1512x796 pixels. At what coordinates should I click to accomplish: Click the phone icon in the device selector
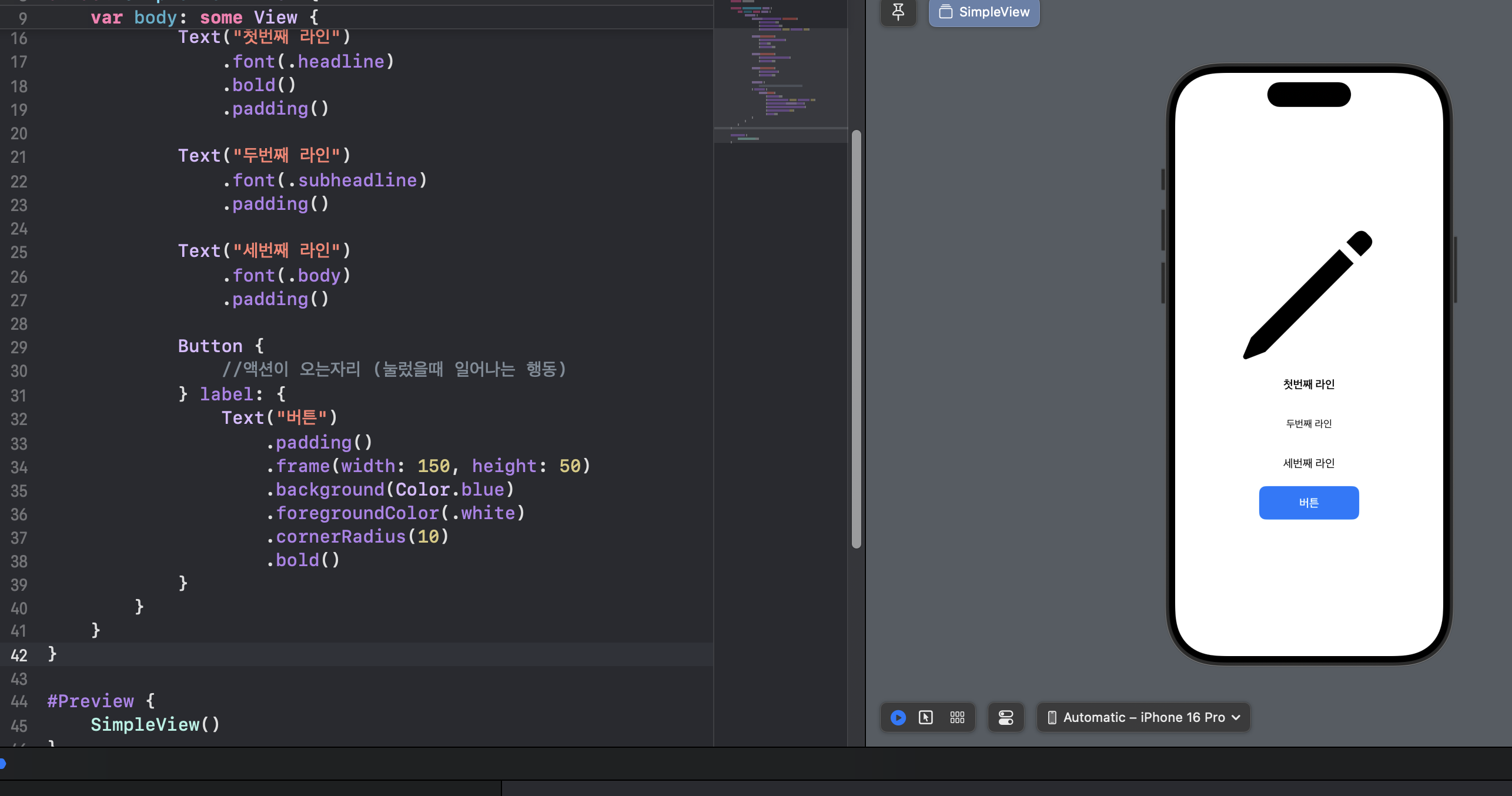tap(1052, 717)
